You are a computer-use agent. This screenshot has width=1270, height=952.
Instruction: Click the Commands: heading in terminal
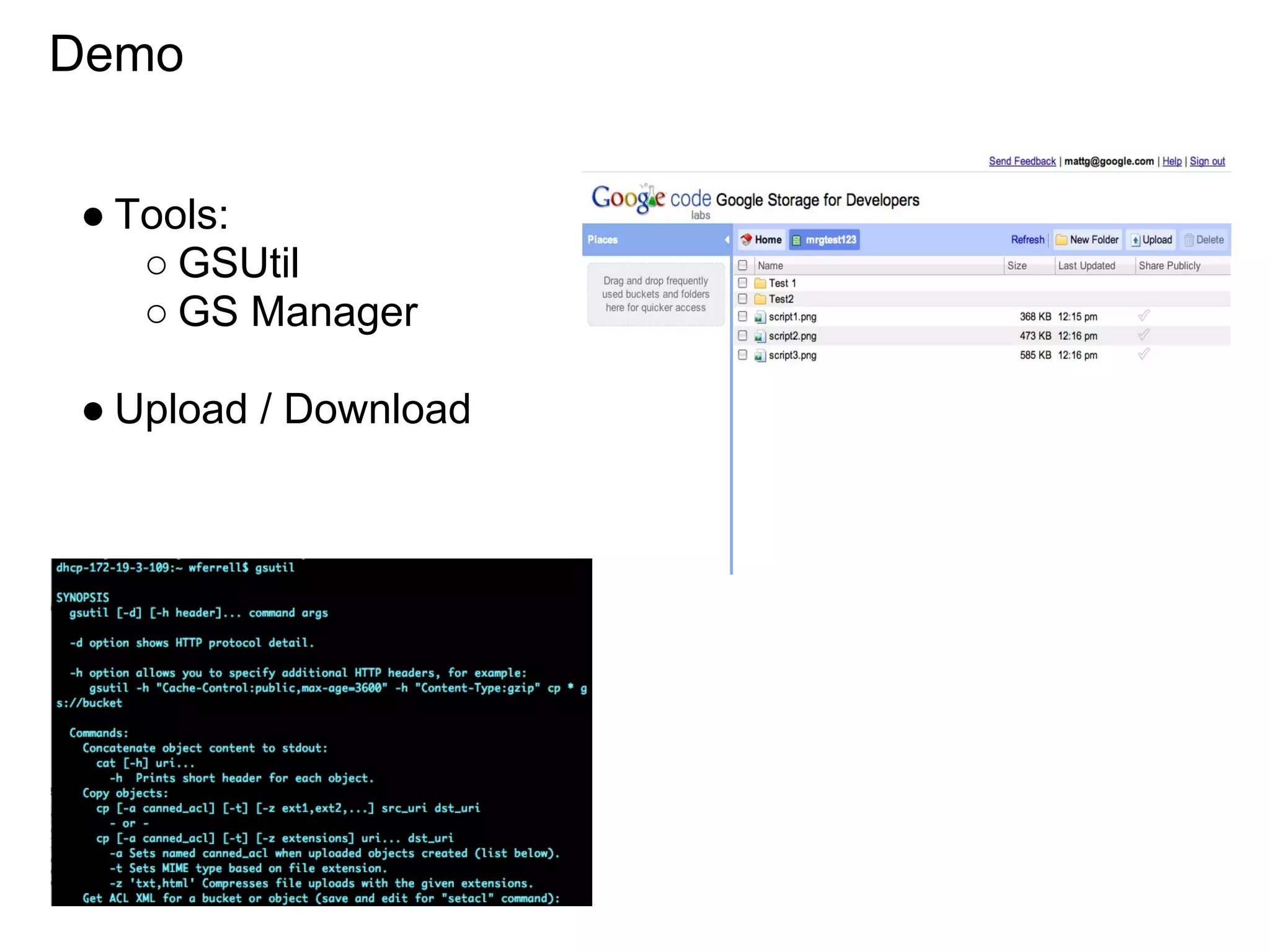pyautogui.click(x=99, y=733)
